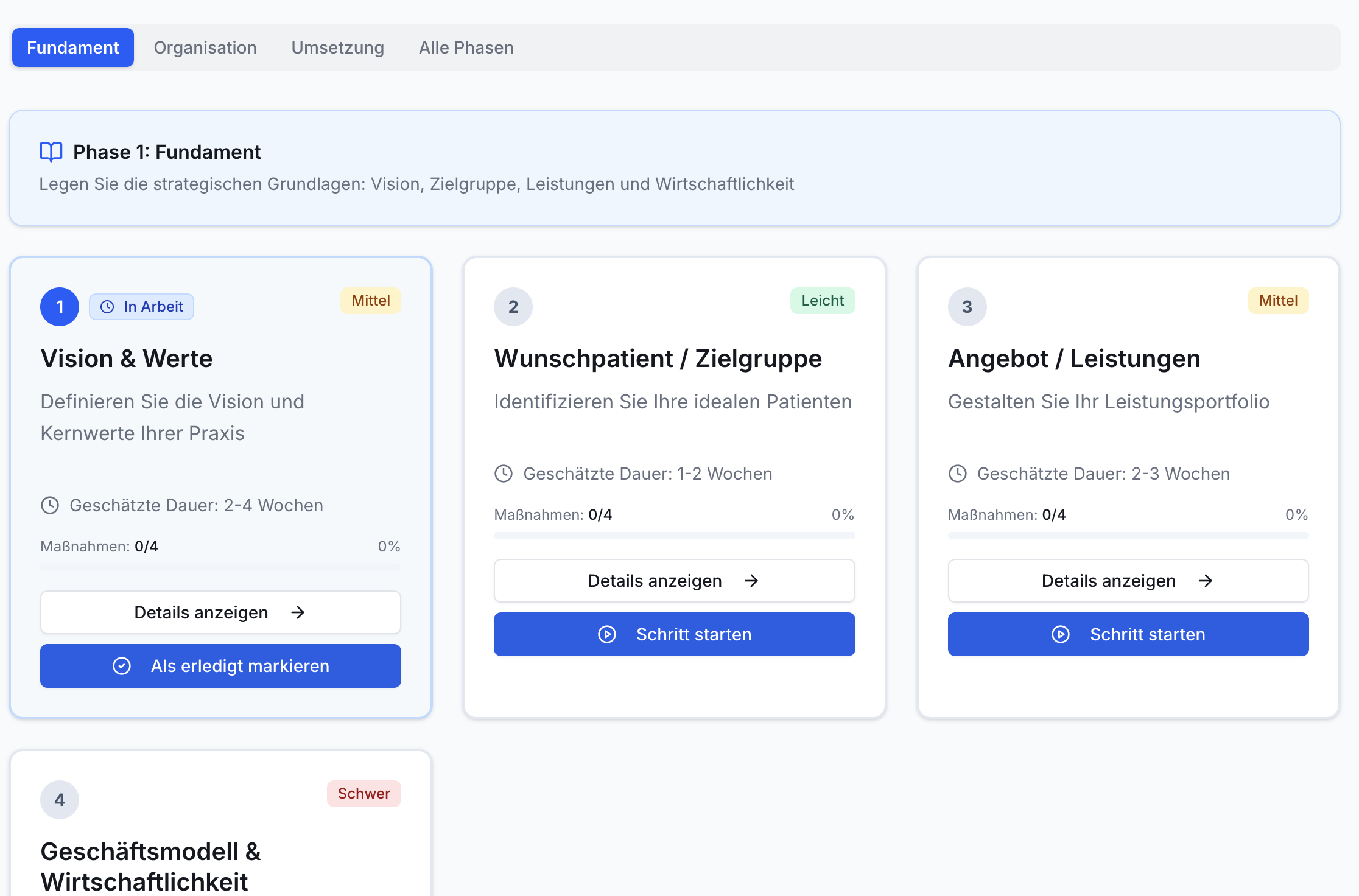Click Maßnahmen: 0/4 in Wunschpatient card
Viewport: 1359px width, 896px height.
tap(553, 515)
